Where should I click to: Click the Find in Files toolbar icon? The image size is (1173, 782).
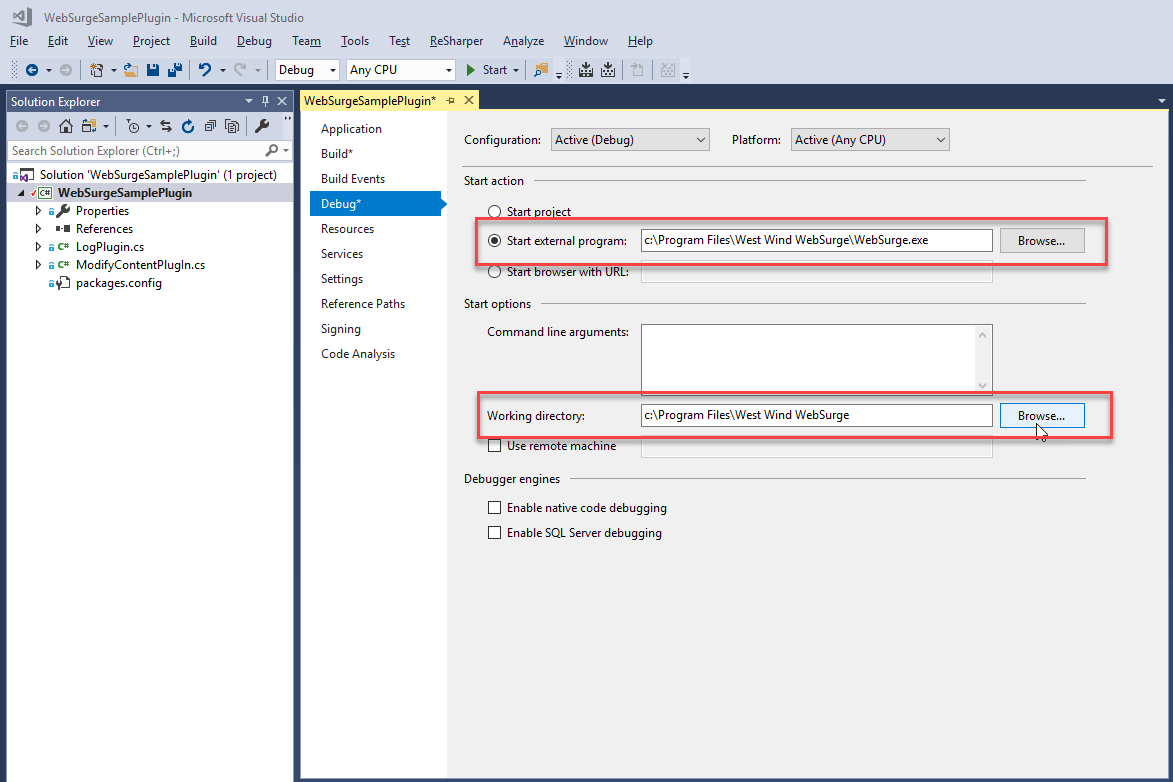pyautogui.click(x=540, y=70)
